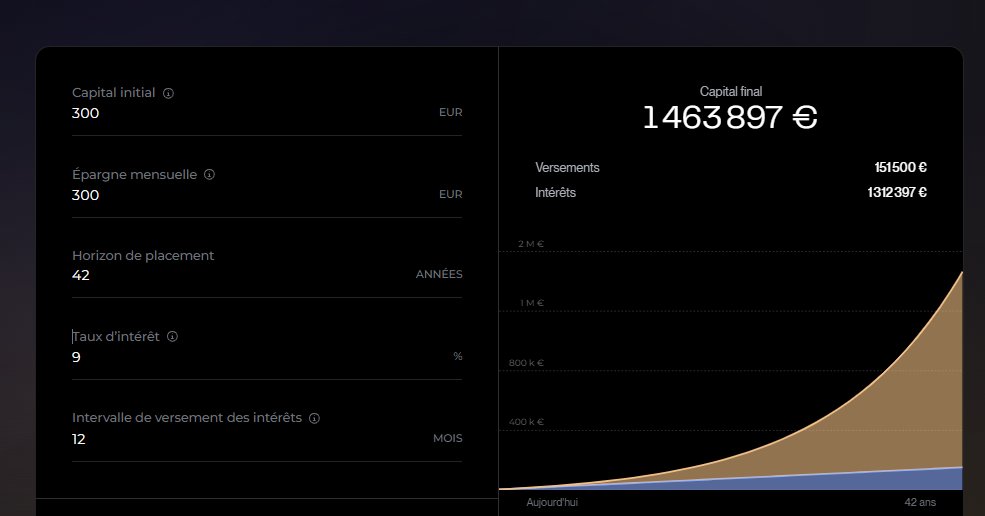Open info icon beside Intervalle de versement des intérêts
985x516 pixels.
point(314,418)
